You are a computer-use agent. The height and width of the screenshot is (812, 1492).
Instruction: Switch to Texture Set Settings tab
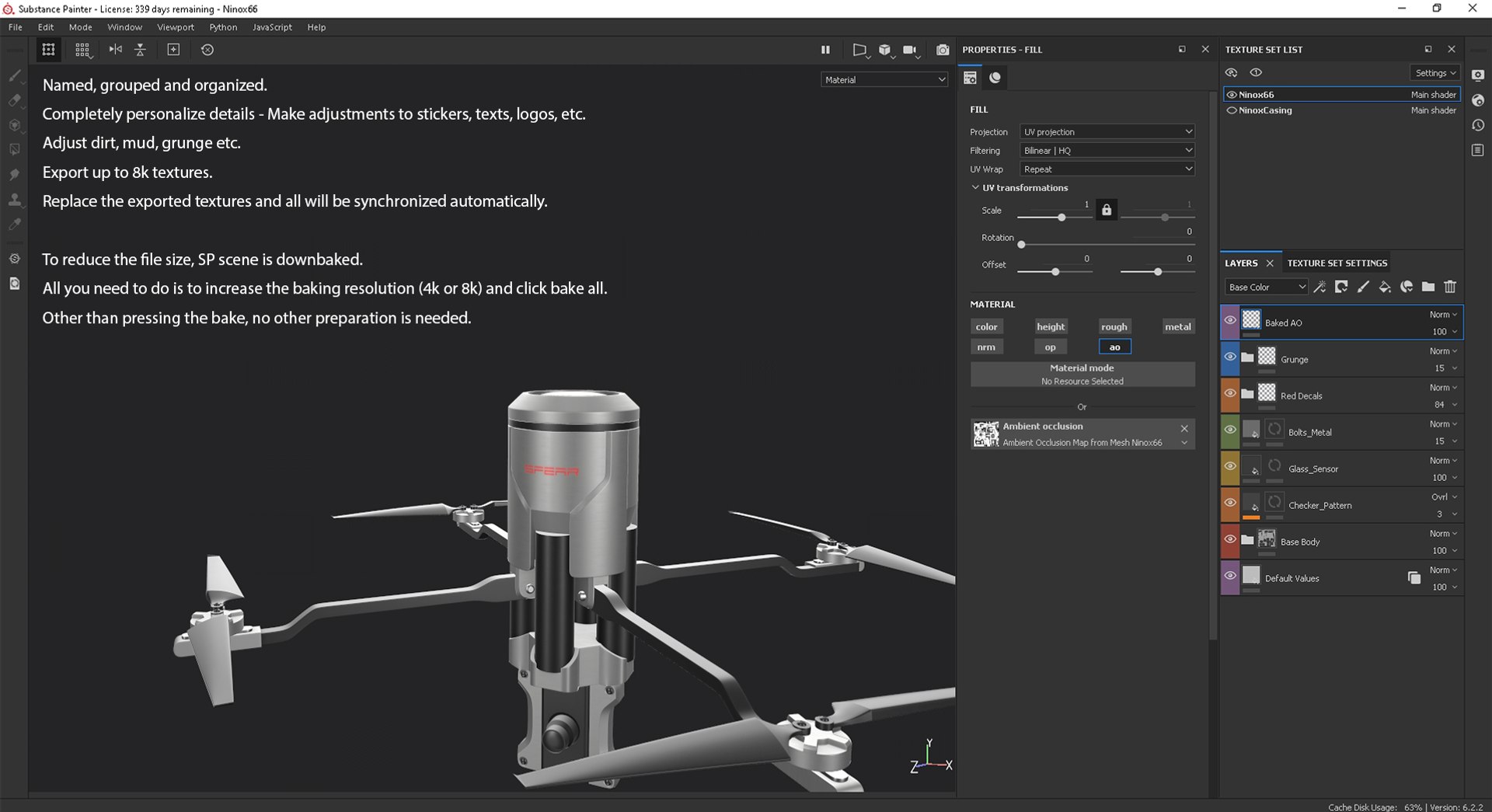click(x=1337, y=263)
